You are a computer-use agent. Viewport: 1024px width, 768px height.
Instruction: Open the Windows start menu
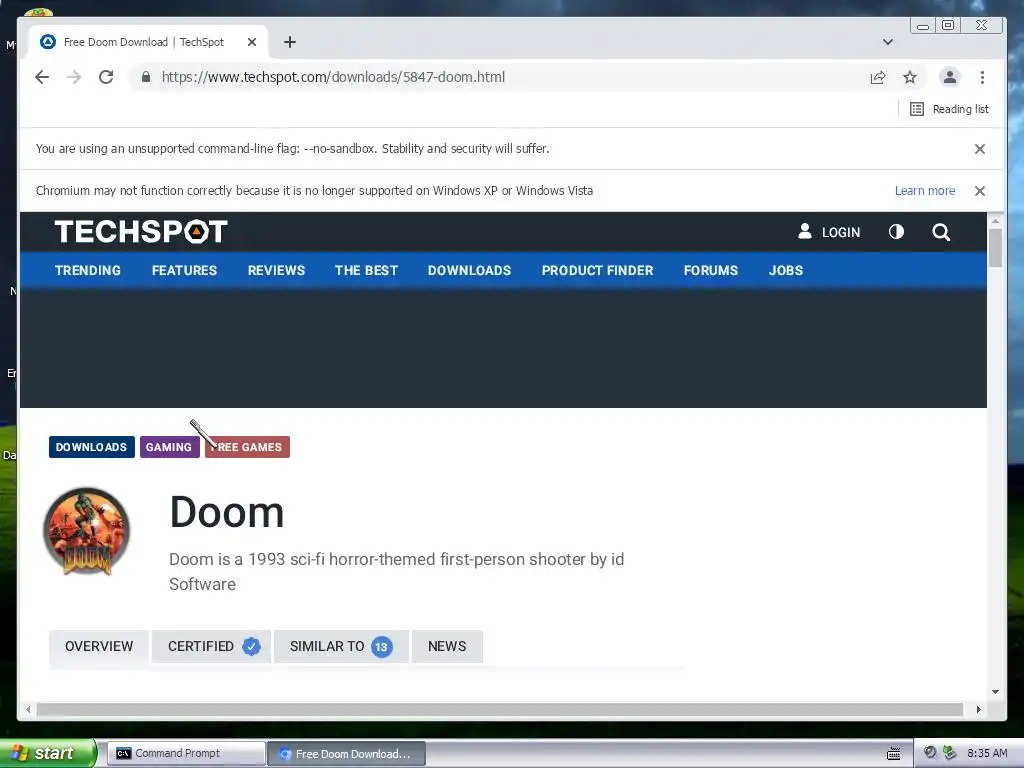coord(48,753)
